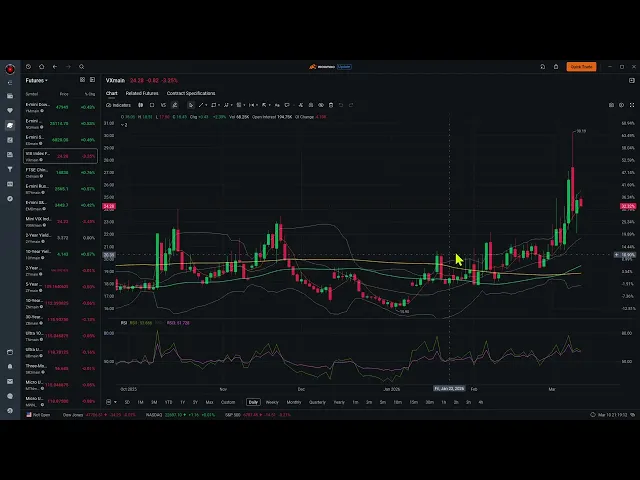Select the rectangle shape drawing tool
Viewport: 640px width, 480px height.
pos(213,105)
